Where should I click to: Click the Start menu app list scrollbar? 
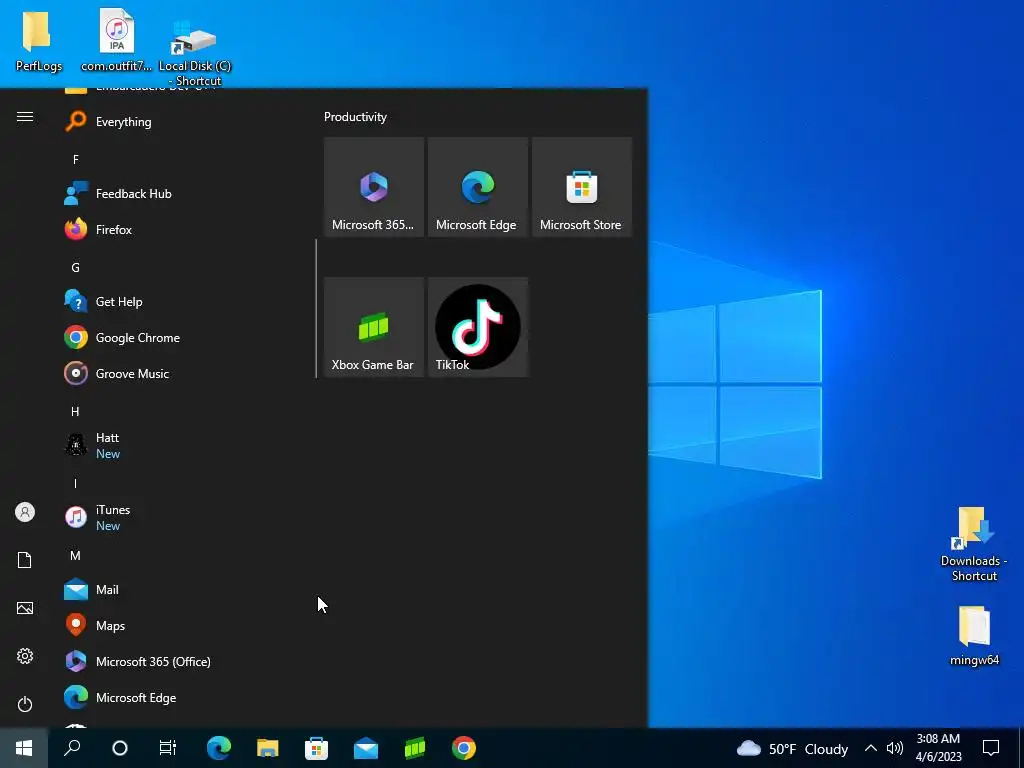[x=316, y=308]
